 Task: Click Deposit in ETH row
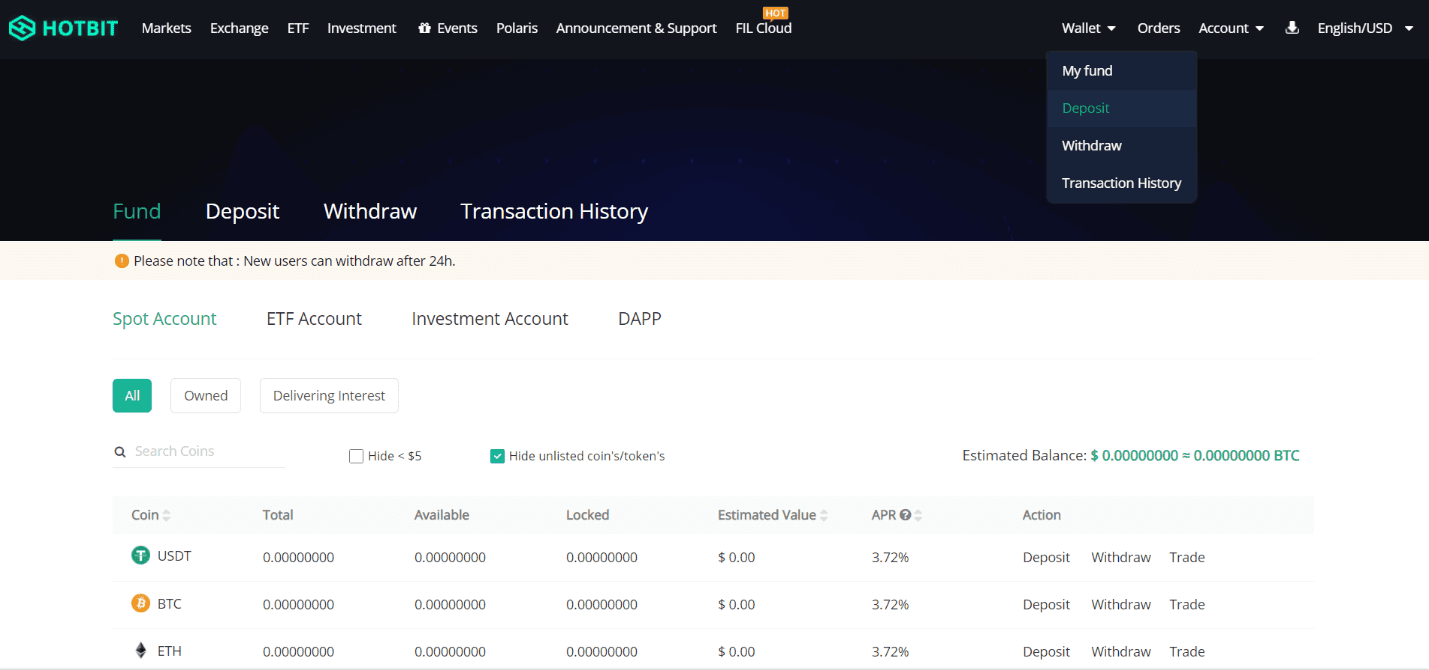click(1046, 651)
